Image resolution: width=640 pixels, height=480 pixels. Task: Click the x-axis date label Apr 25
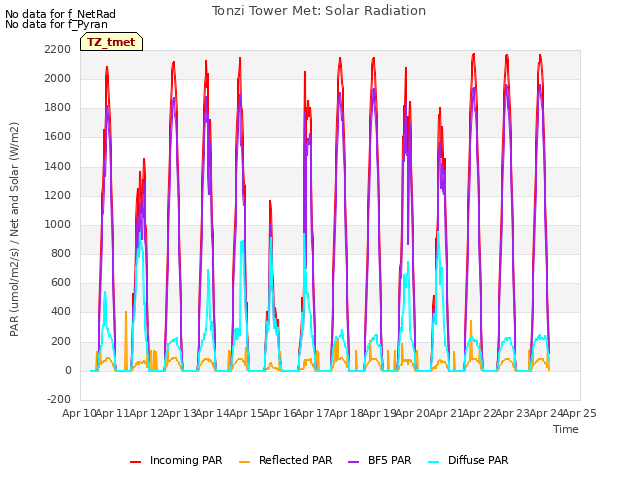pyautogui.click(x=580, y=413)
